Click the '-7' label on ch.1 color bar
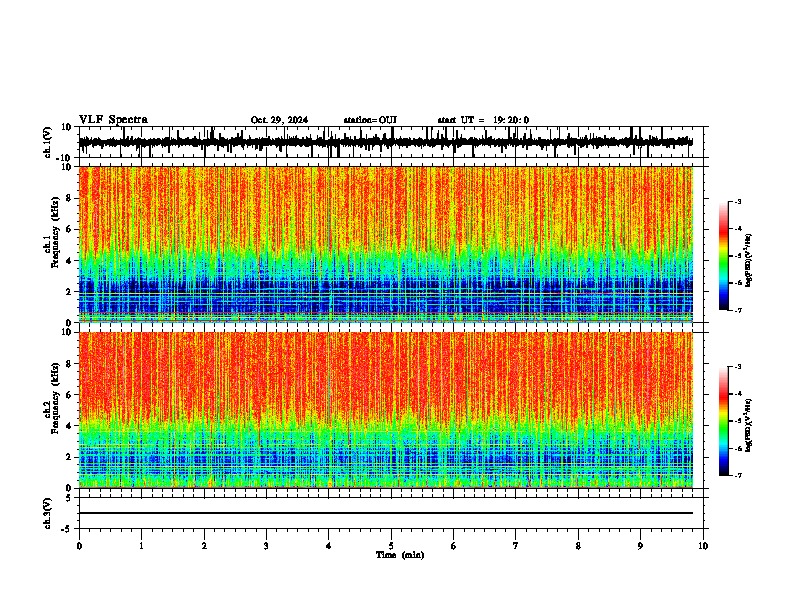The height and width of the screenshot is (612, 792). pos(738,310)
